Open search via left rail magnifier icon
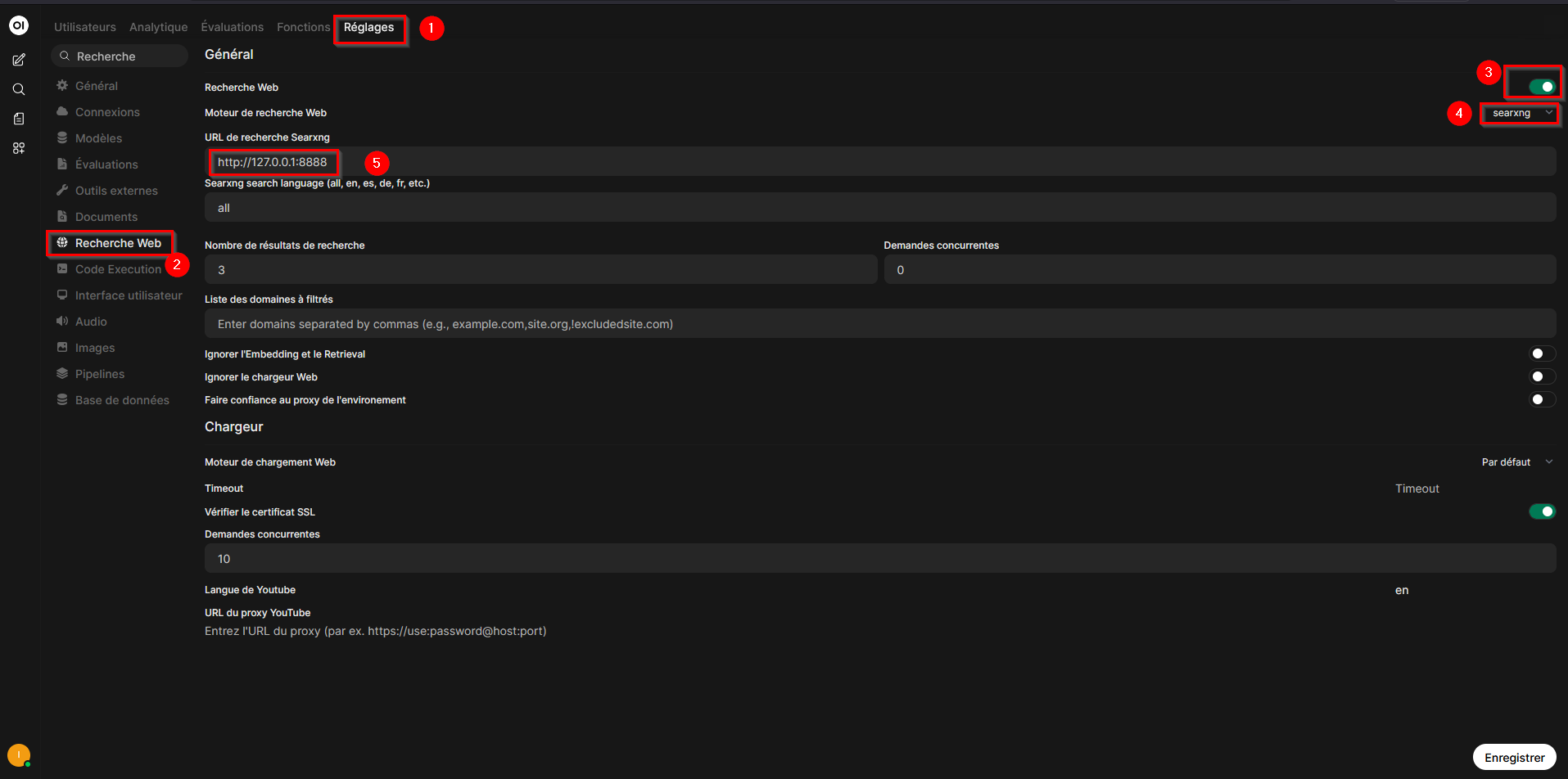Viewport: 1568px width, 779px height. coord(19,89)
